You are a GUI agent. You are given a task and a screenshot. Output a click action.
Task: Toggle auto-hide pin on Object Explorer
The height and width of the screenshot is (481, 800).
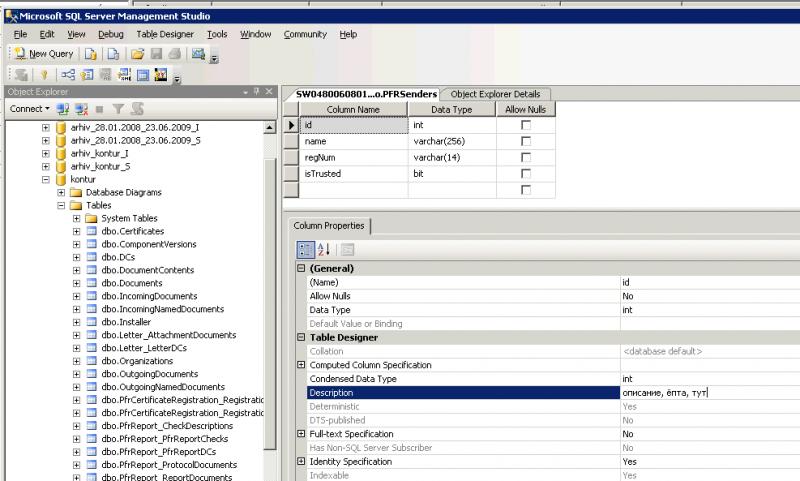[257, 92]
